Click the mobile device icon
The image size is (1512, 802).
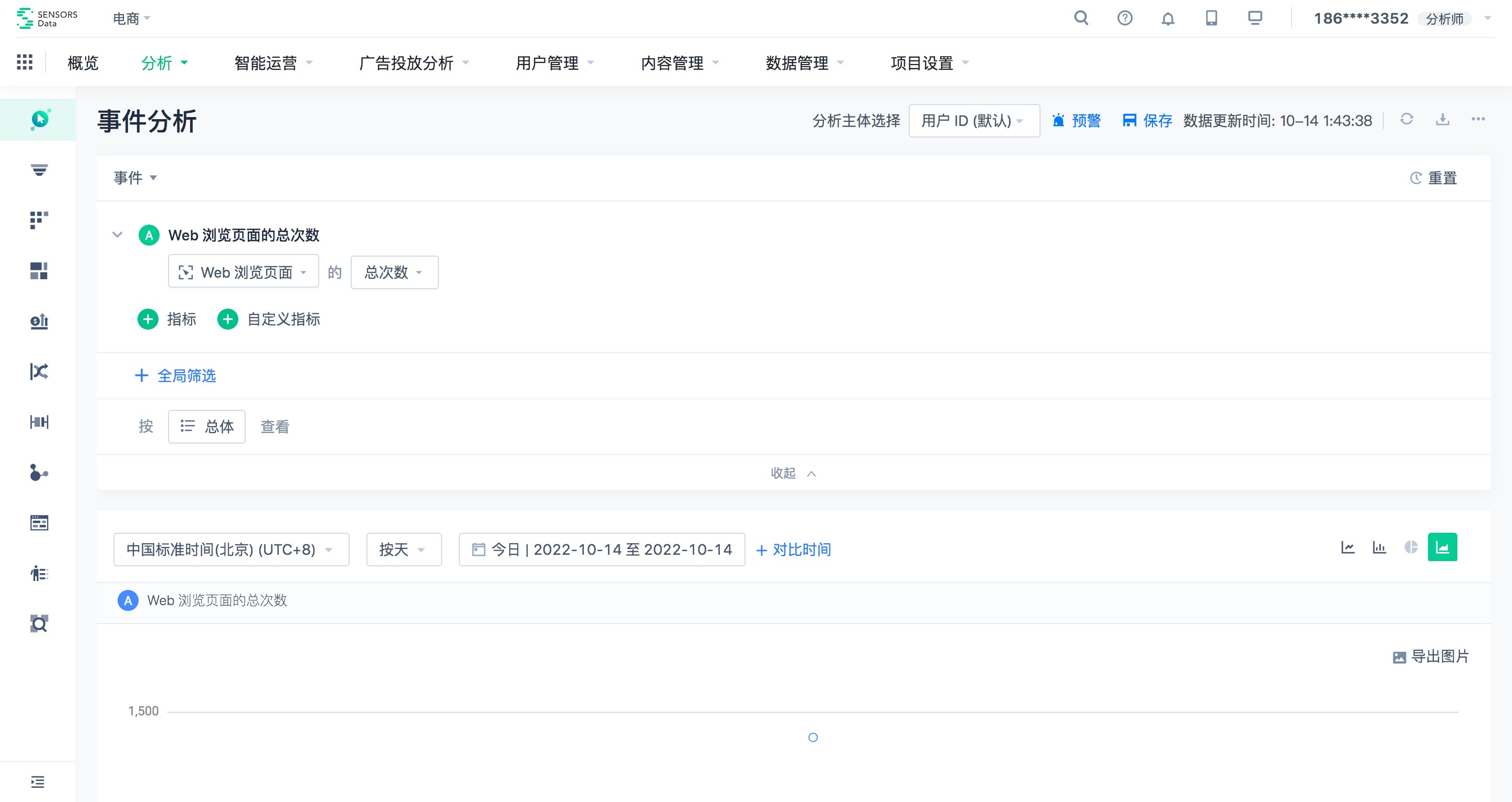[x=1212, y=18]
